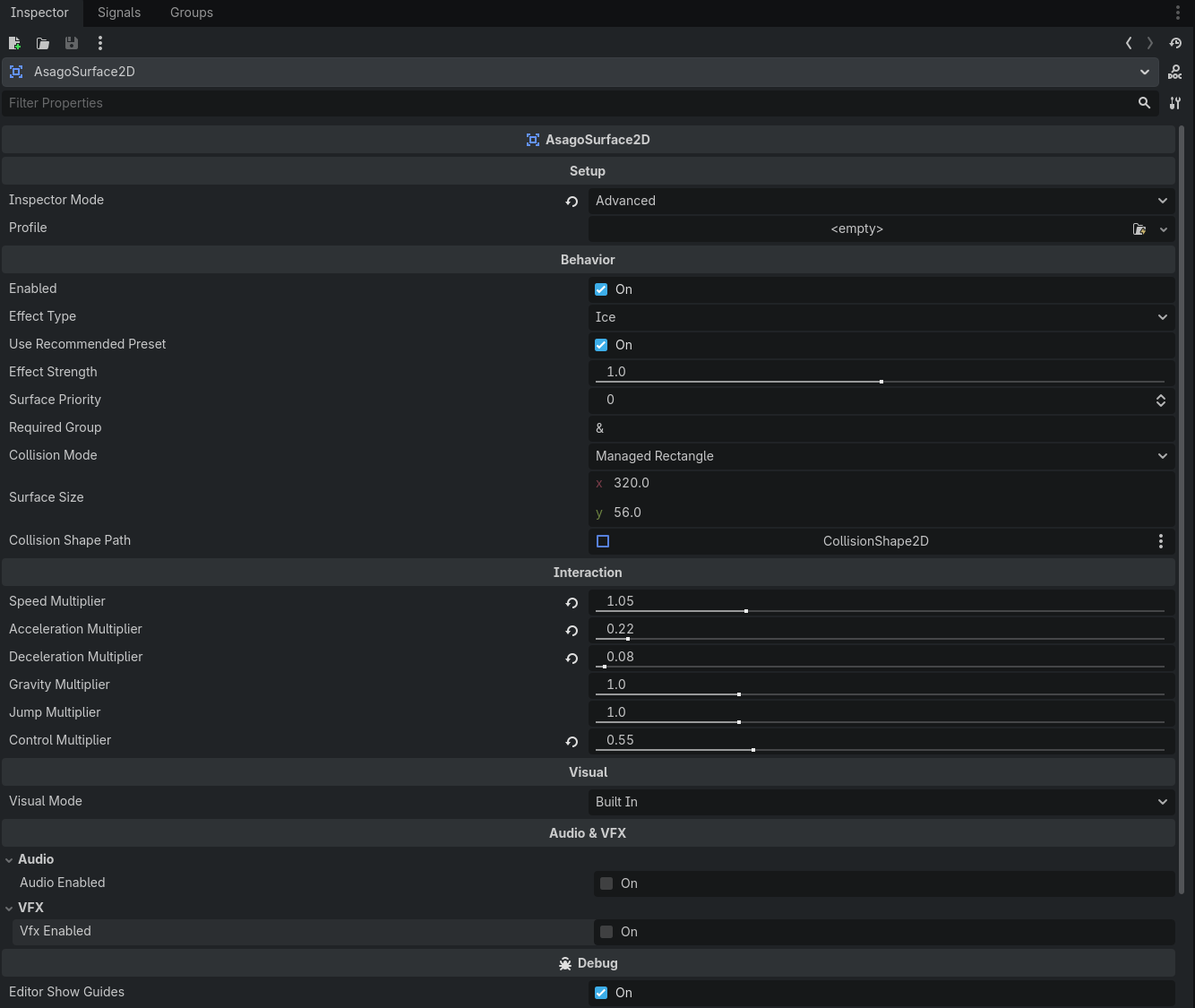Click the Interaction section header
Image resolution: width=1195 pixels, height=1008 pixels.
click(588, 573)
